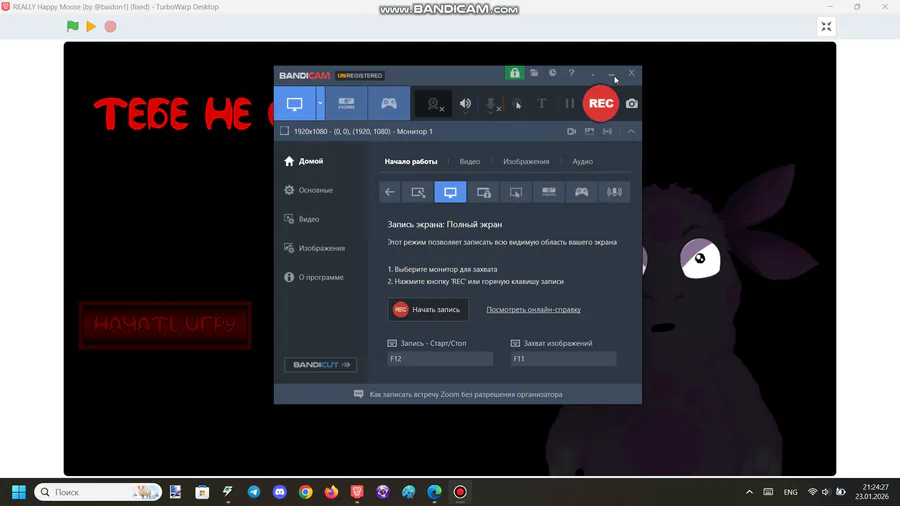Open Telegram from taskbar
Viewport: 900px width, 506px height.
pyautogui.click(x=254, y=492)
